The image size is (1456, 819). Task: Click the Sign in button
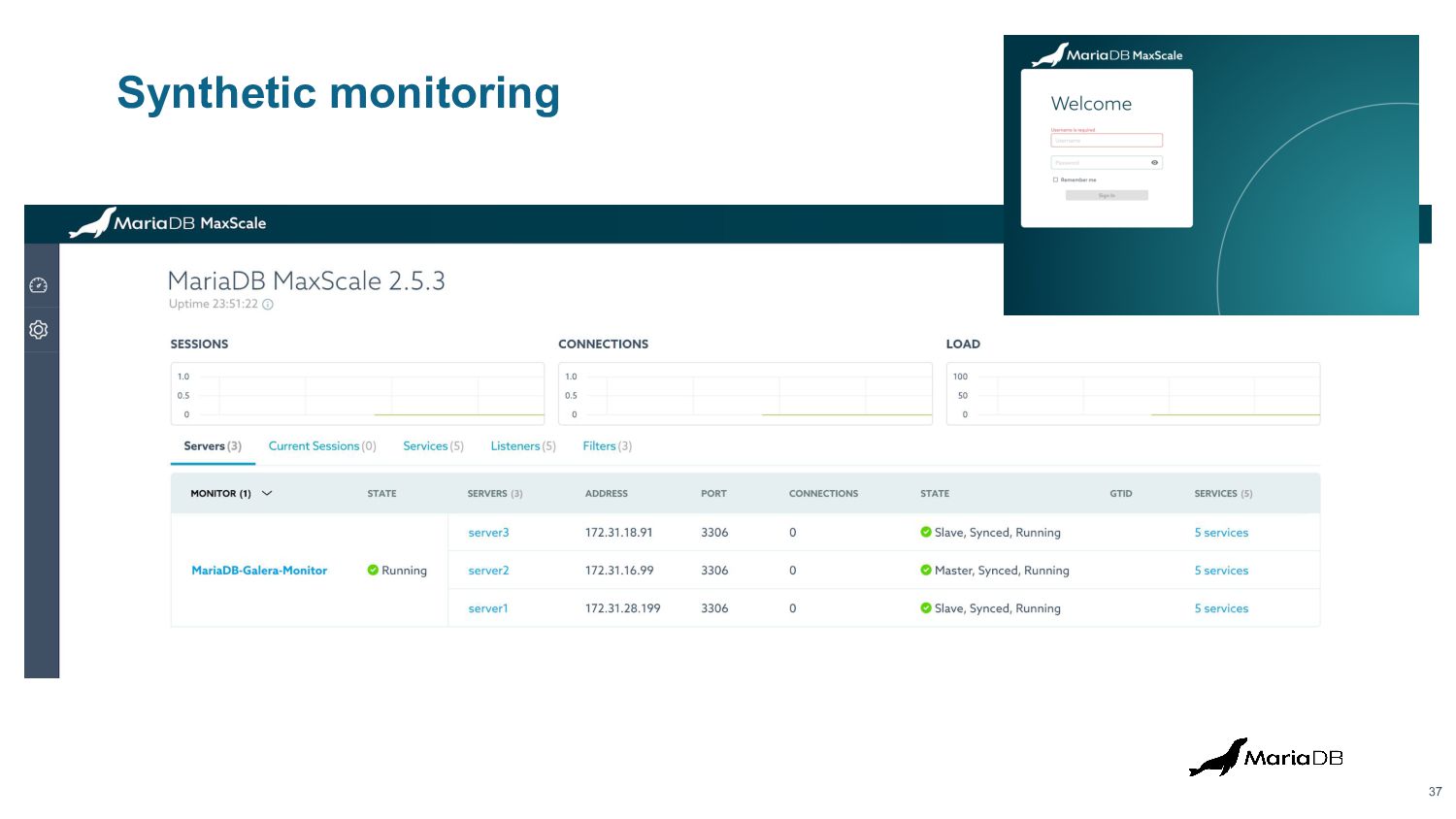pos(1107,195)
